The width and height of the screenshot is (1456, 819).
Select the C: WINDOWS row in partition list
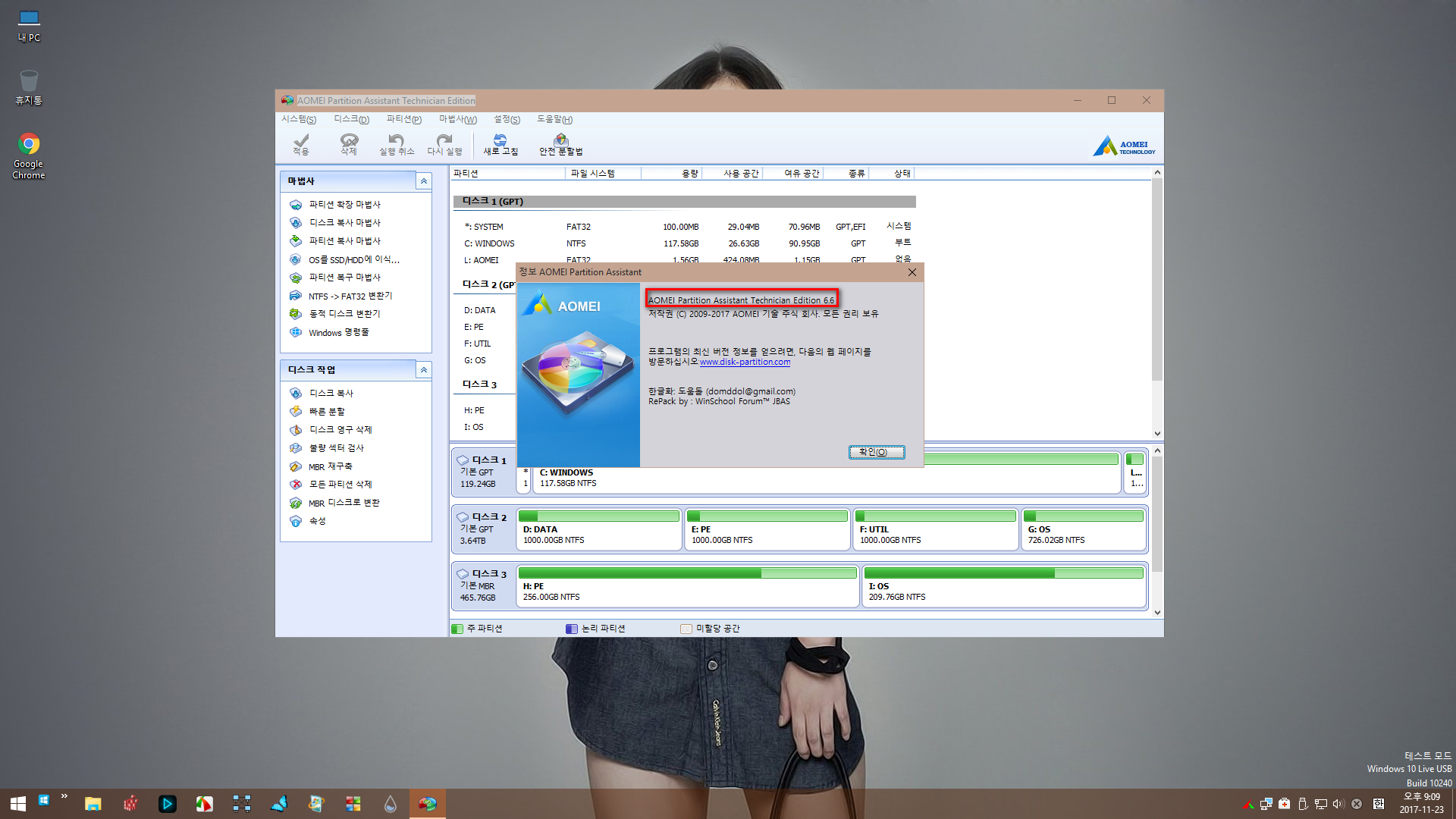click(x=684, y=243)
